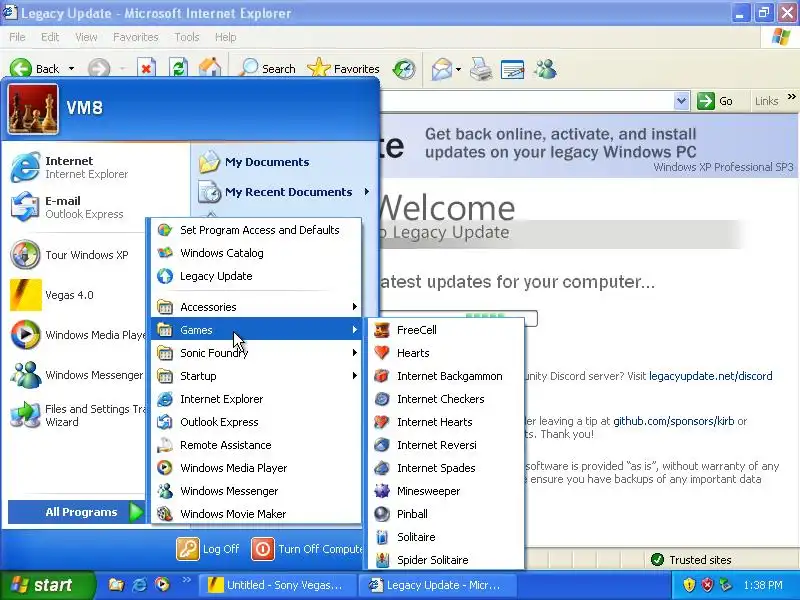Start Internet Checkers
Viewport: 800px width, 600px height.
tap(446, 399)
